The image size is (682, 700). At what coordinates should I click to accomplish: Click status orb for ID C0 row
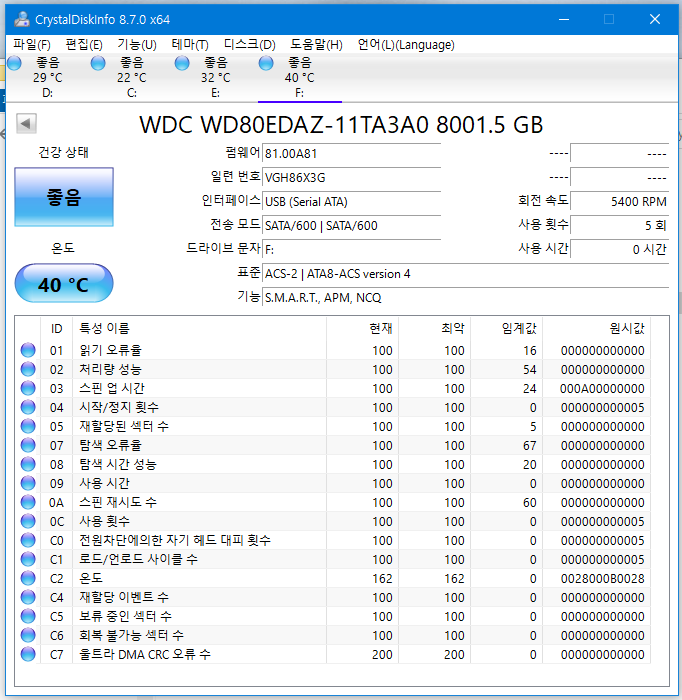[x=28, y=540]
